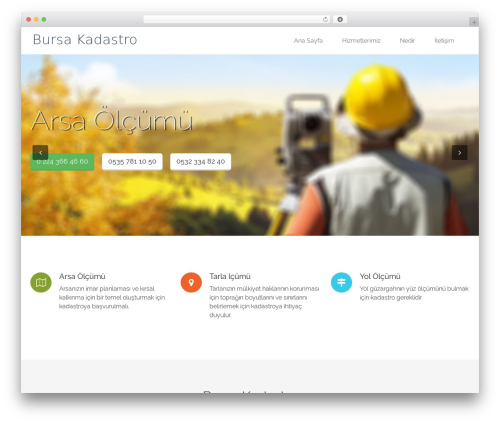Open the Tarla Içümü service heading
Image resolution: width=500 pixels, height=423 pixels.
coord(230,276)
